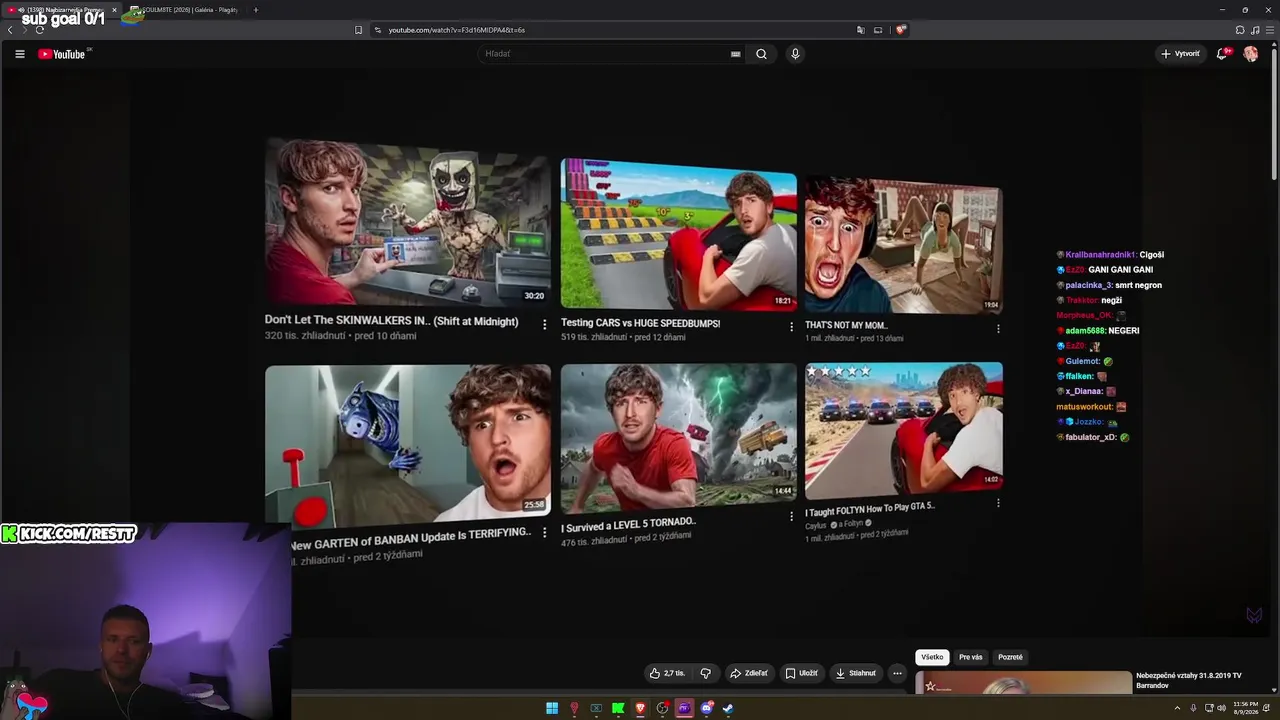Image resolution: width=1280 pixels, height=720 pixels.
Task: Open more options for GARTEN of BANBAN video
Action: [x=544, y=533]
